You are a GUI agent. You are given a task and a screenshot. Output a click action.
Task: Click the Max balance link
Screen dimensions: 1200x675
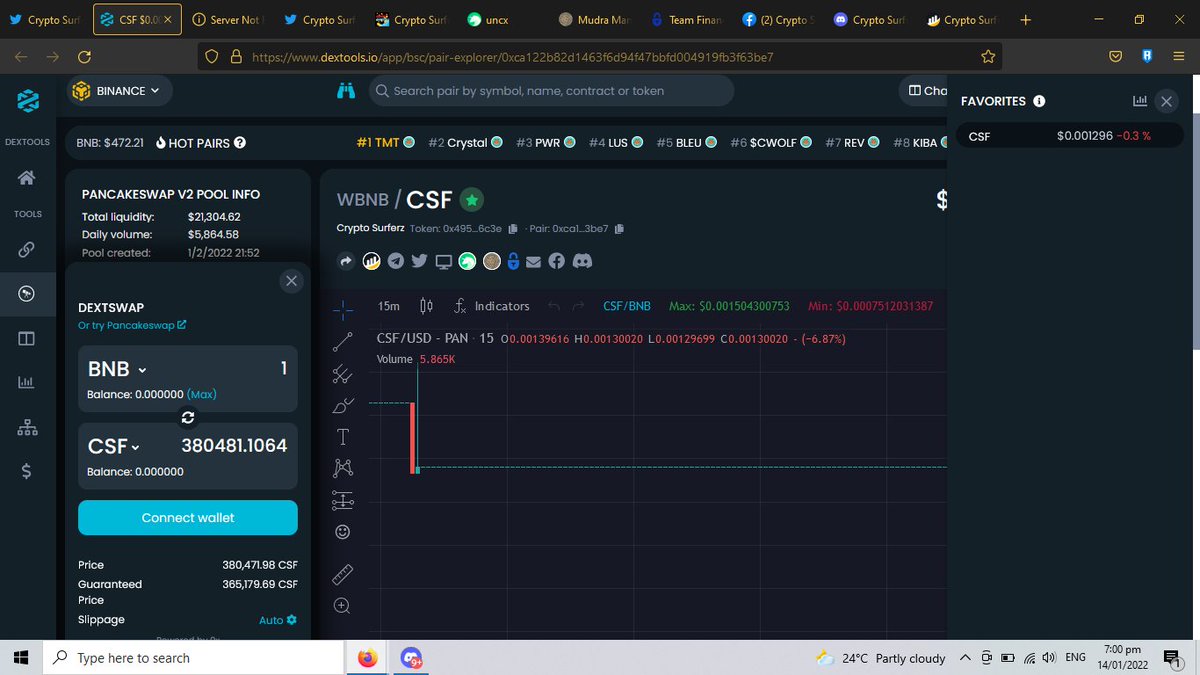[x=202, y=394]
